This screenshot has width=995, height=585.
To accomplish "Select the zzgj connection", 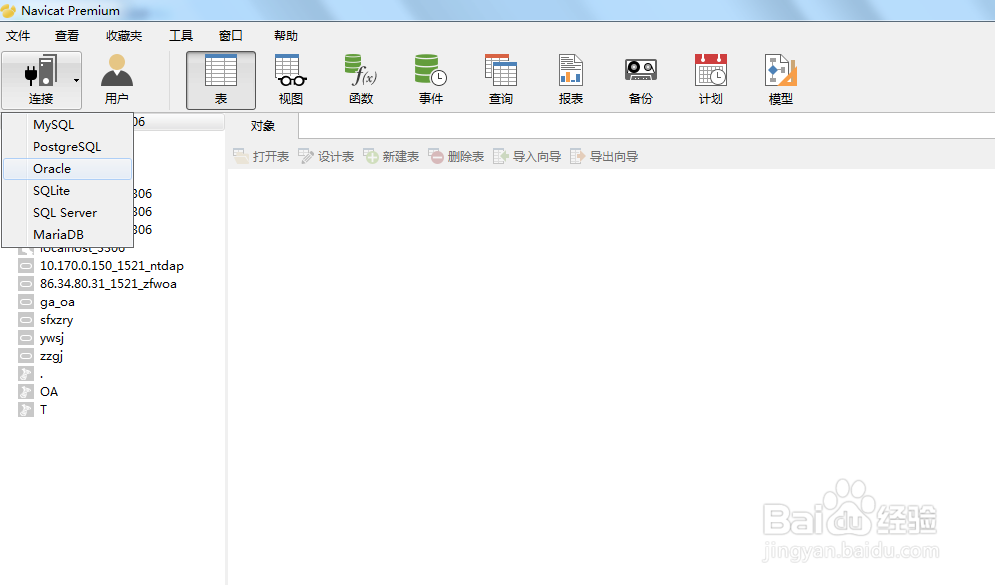I will tap(51, 356).
